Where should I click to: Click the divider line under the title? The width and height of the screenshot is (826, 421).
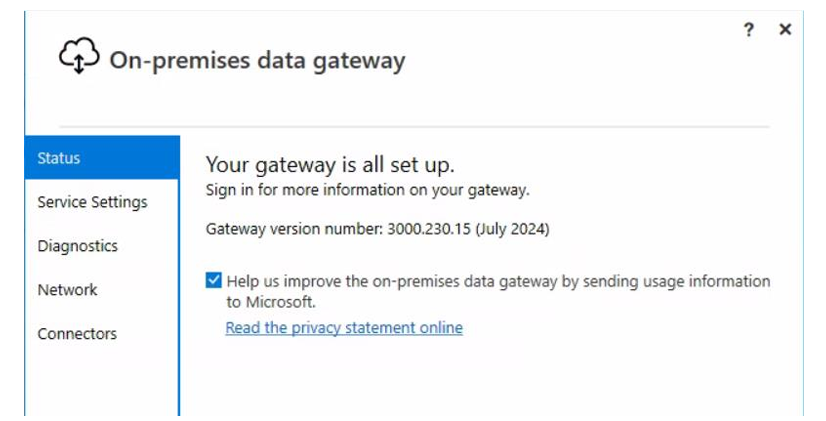click(x=414, y=127)
